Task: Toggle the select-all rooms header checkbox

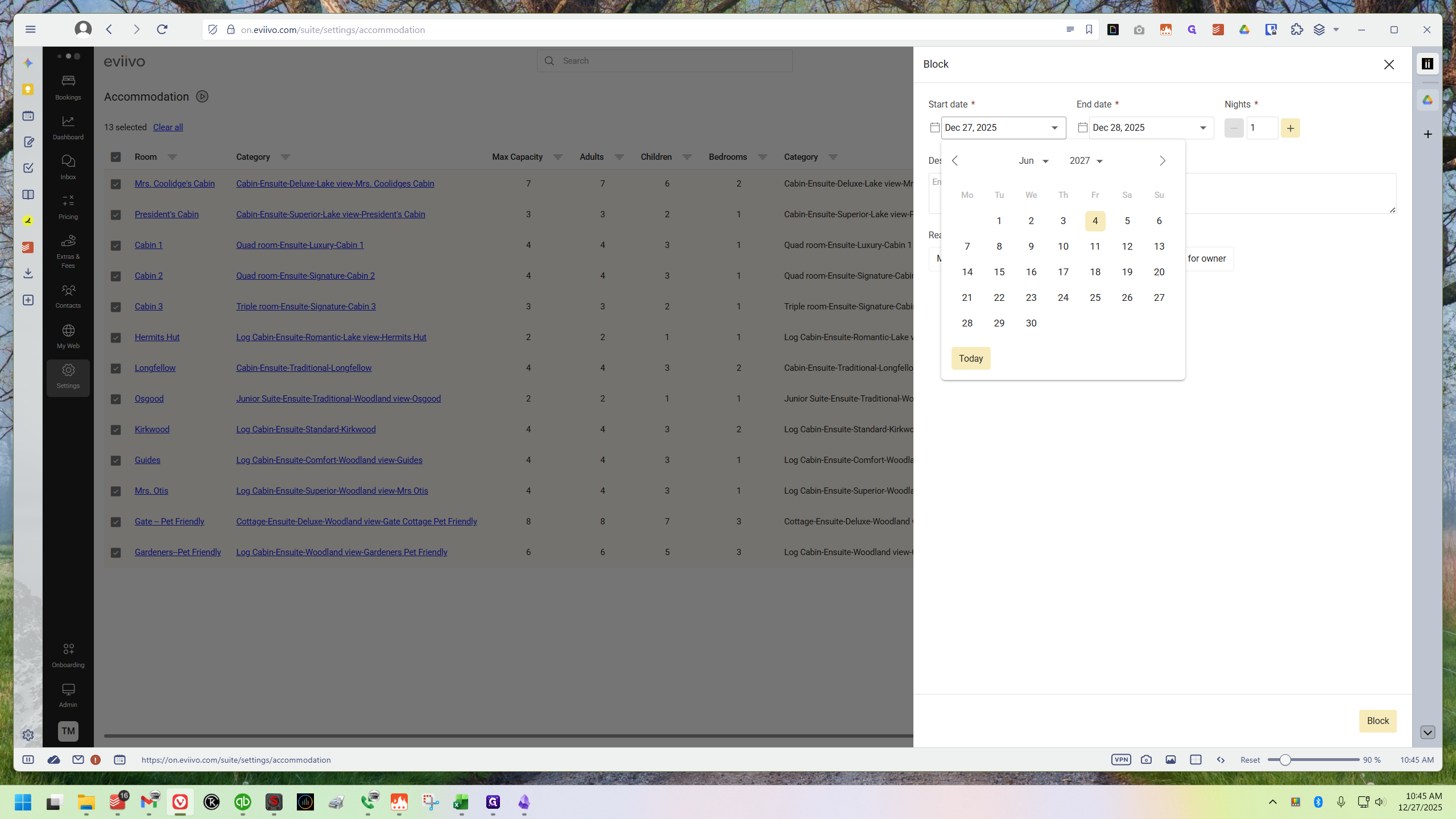Action: click(115, 157)
